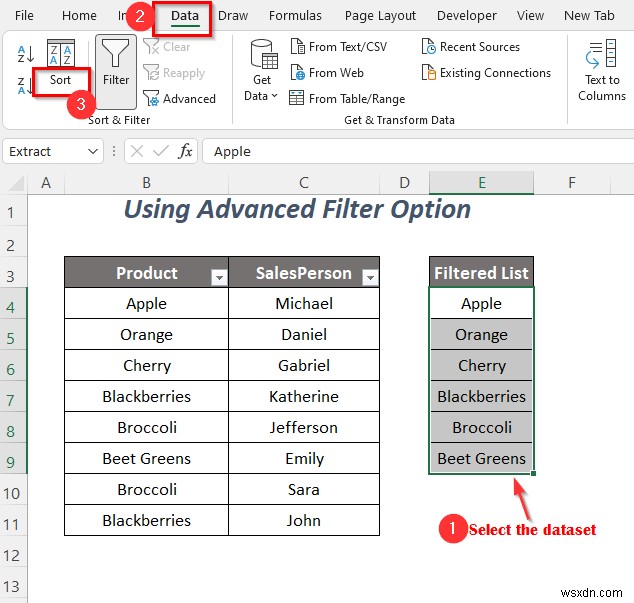Click Cherry in the Filtered List
634x603 pixels.
(x=481, y=366)
